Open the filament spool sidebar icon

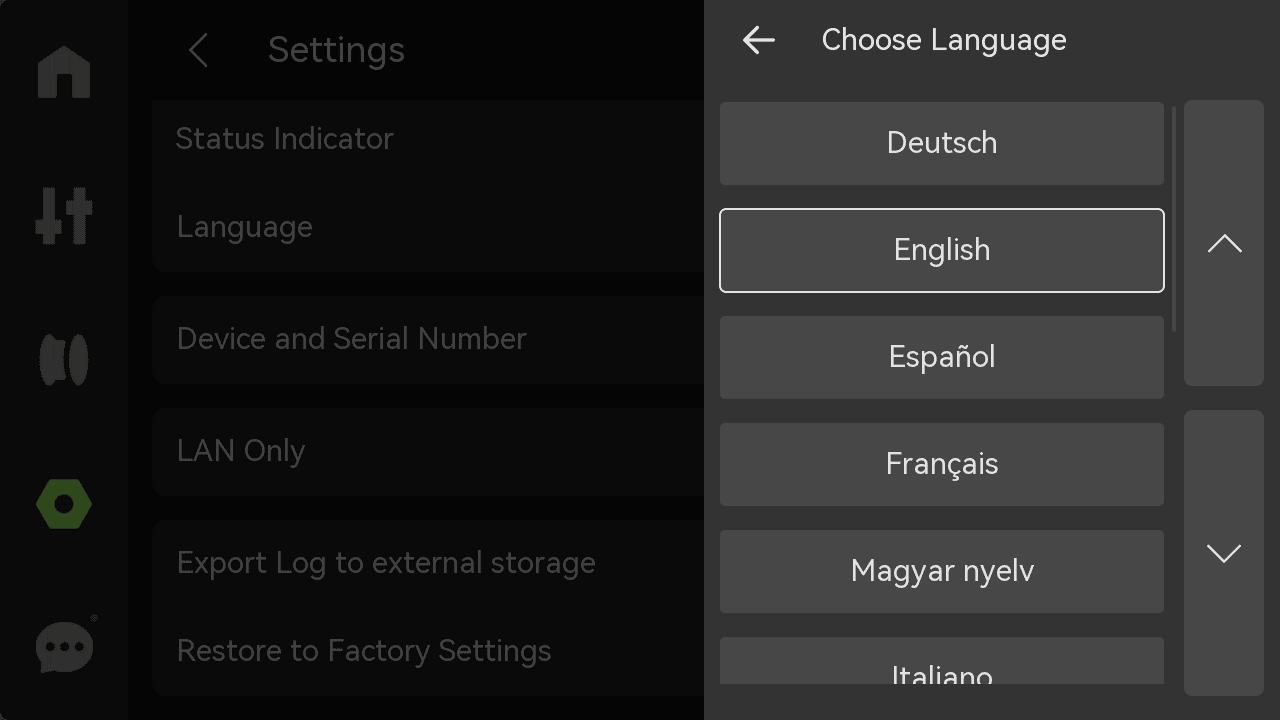(x=64, y=359)
